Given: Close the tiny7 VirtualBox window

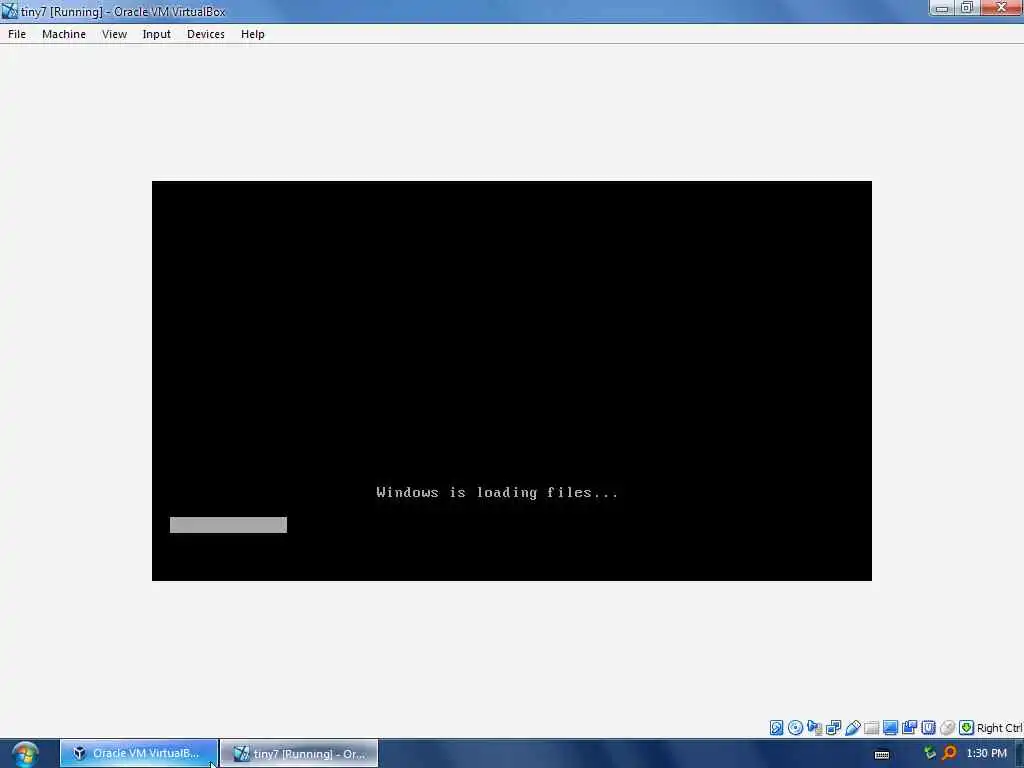Looking at the screenshot, I should [x=1001, y=8].
